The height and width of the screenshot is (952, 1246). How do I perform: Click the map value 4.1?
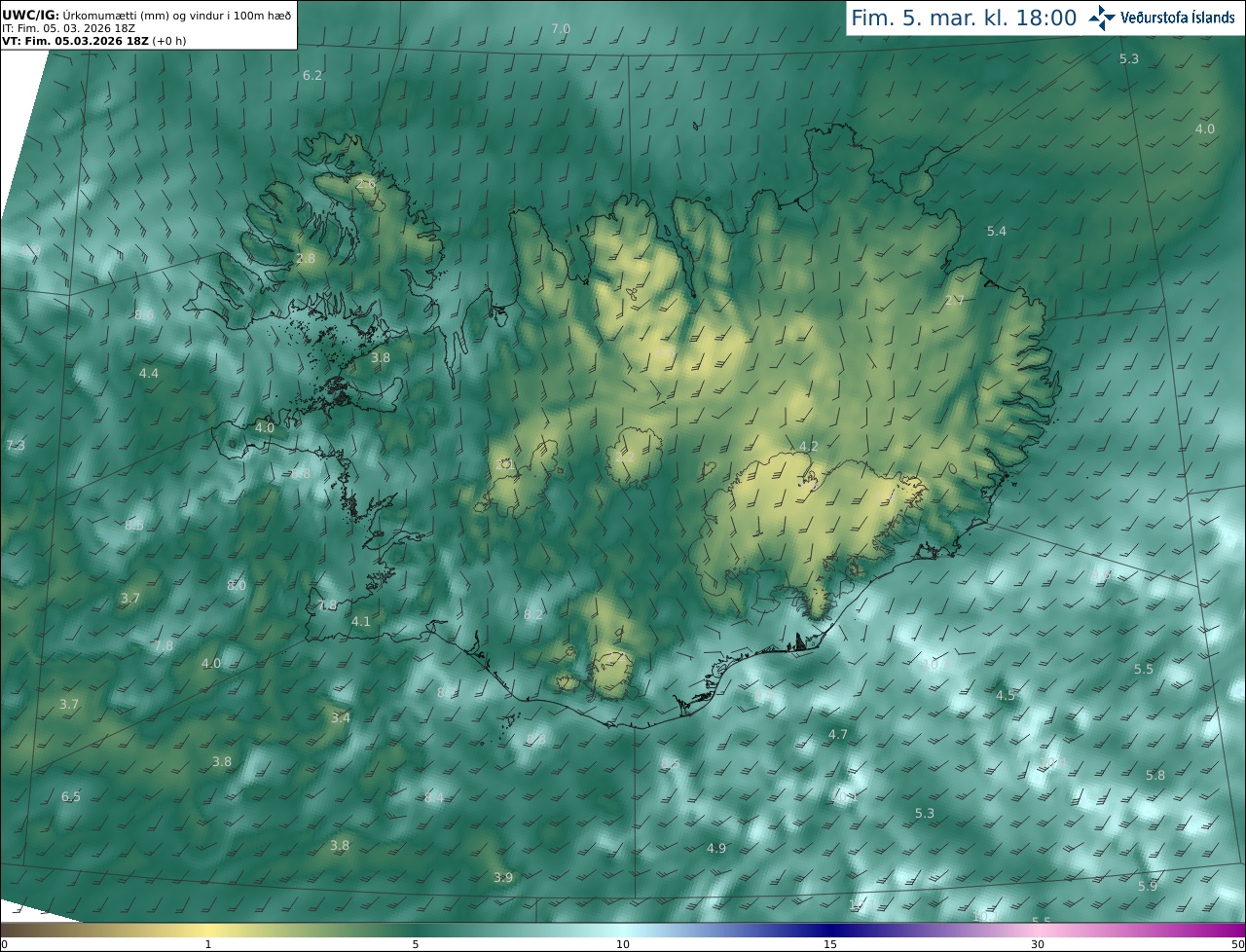pyautogui.click(x=361, y=621)
